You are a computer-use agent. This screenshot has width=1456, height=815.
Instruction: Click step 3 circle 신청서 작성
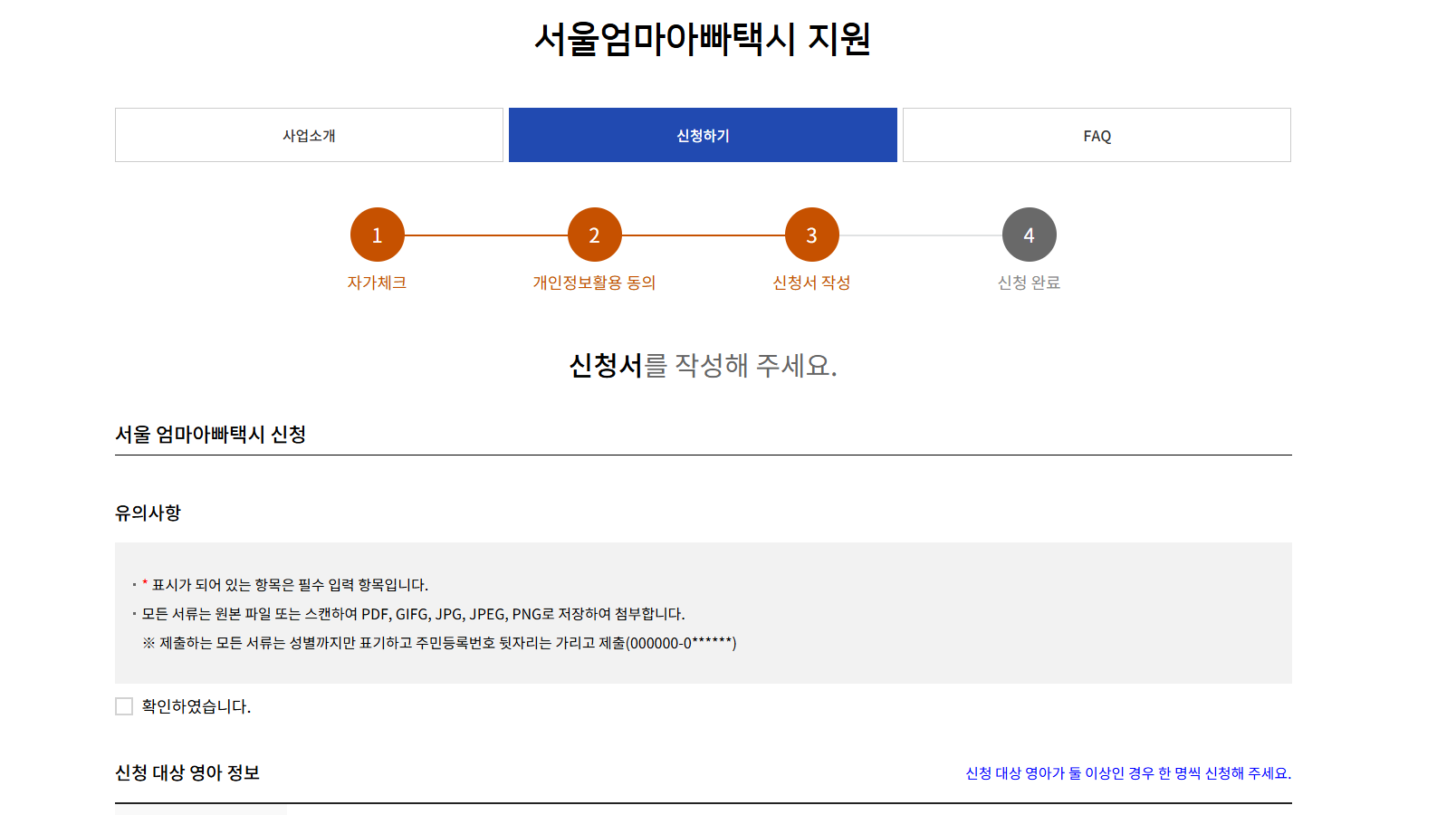[812, 235]
